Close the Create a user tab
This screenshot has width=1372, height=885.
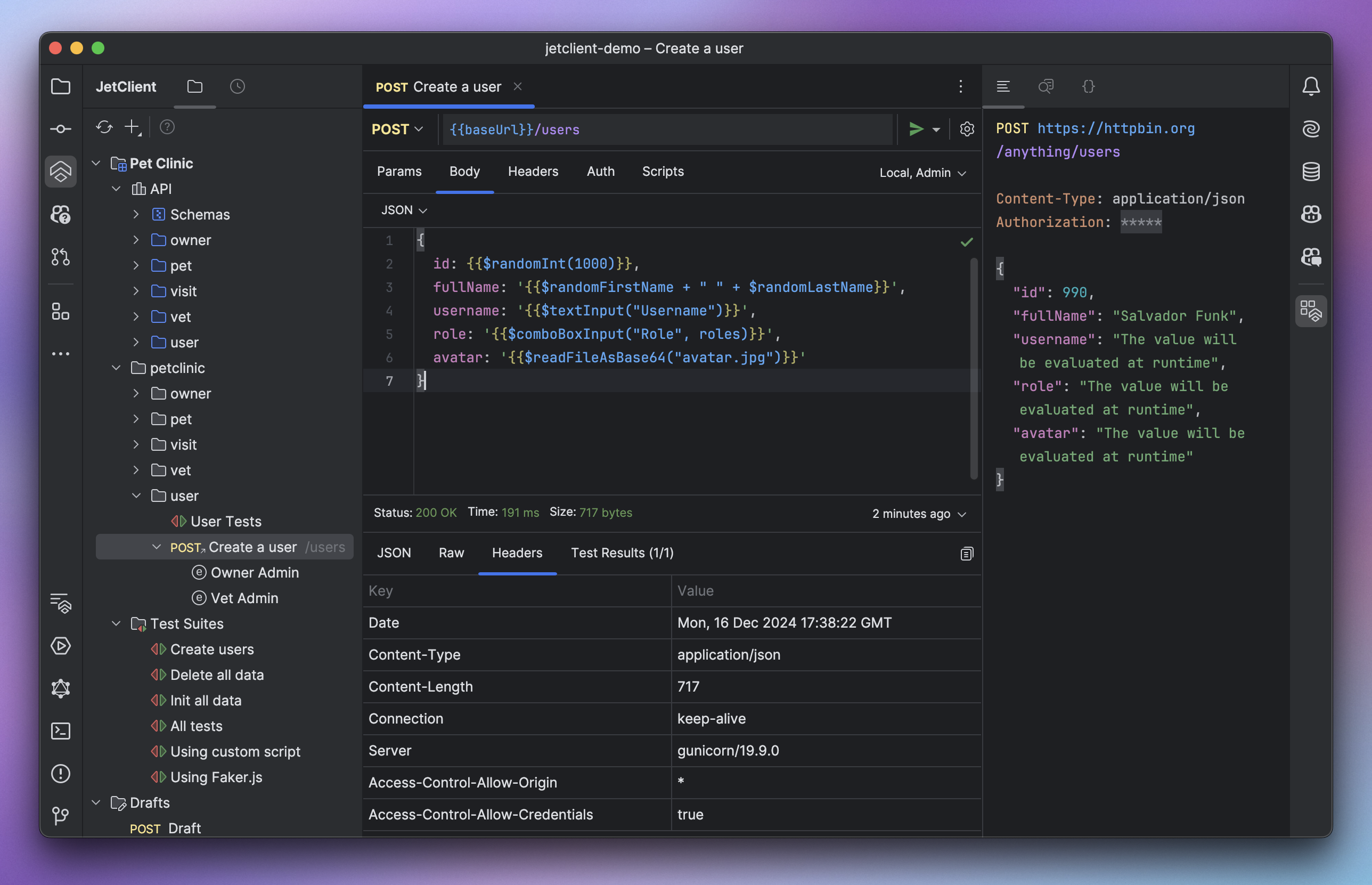(518, 87)
